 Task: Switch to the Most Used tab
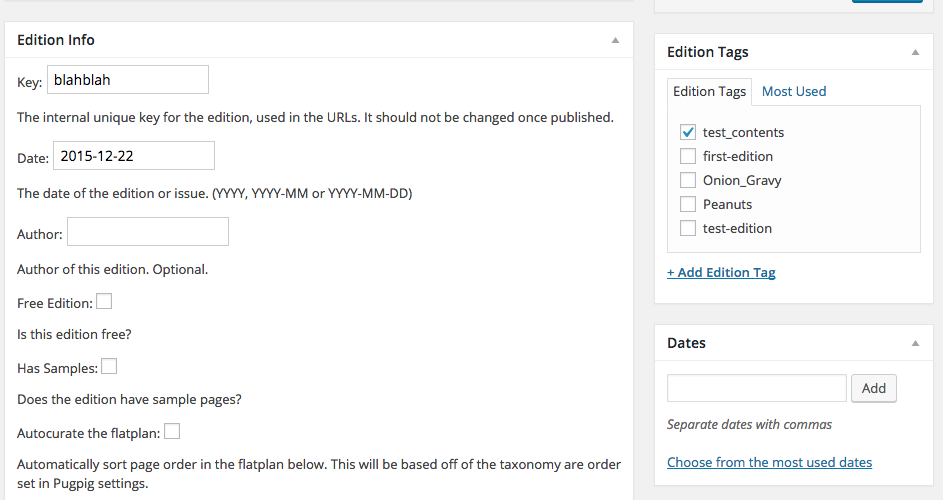pyautogui.click(x=794, y=91)
